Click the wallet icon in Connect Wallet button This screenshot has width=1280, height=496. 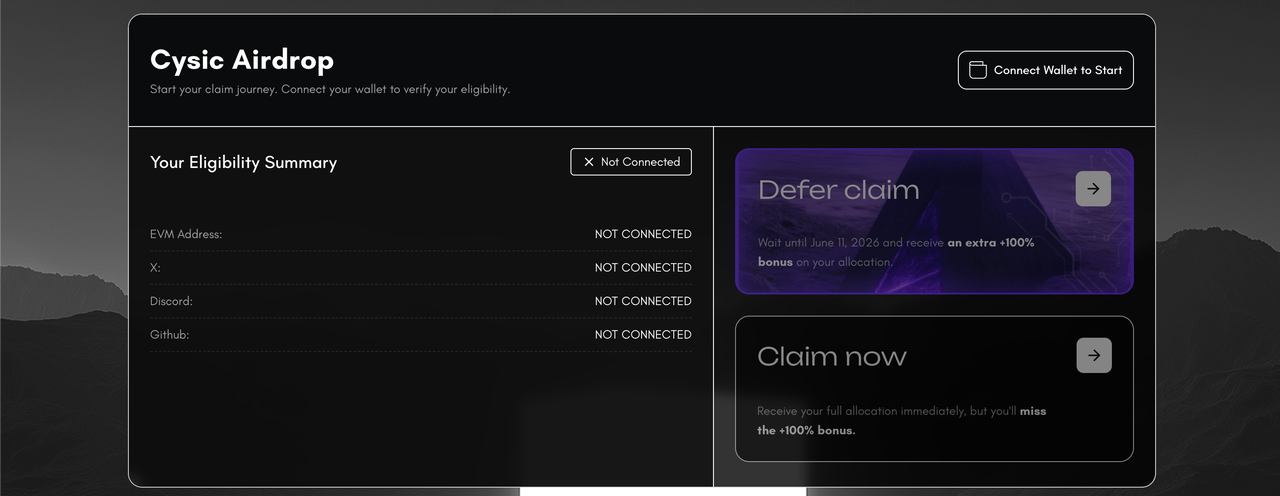click(977, 70)
